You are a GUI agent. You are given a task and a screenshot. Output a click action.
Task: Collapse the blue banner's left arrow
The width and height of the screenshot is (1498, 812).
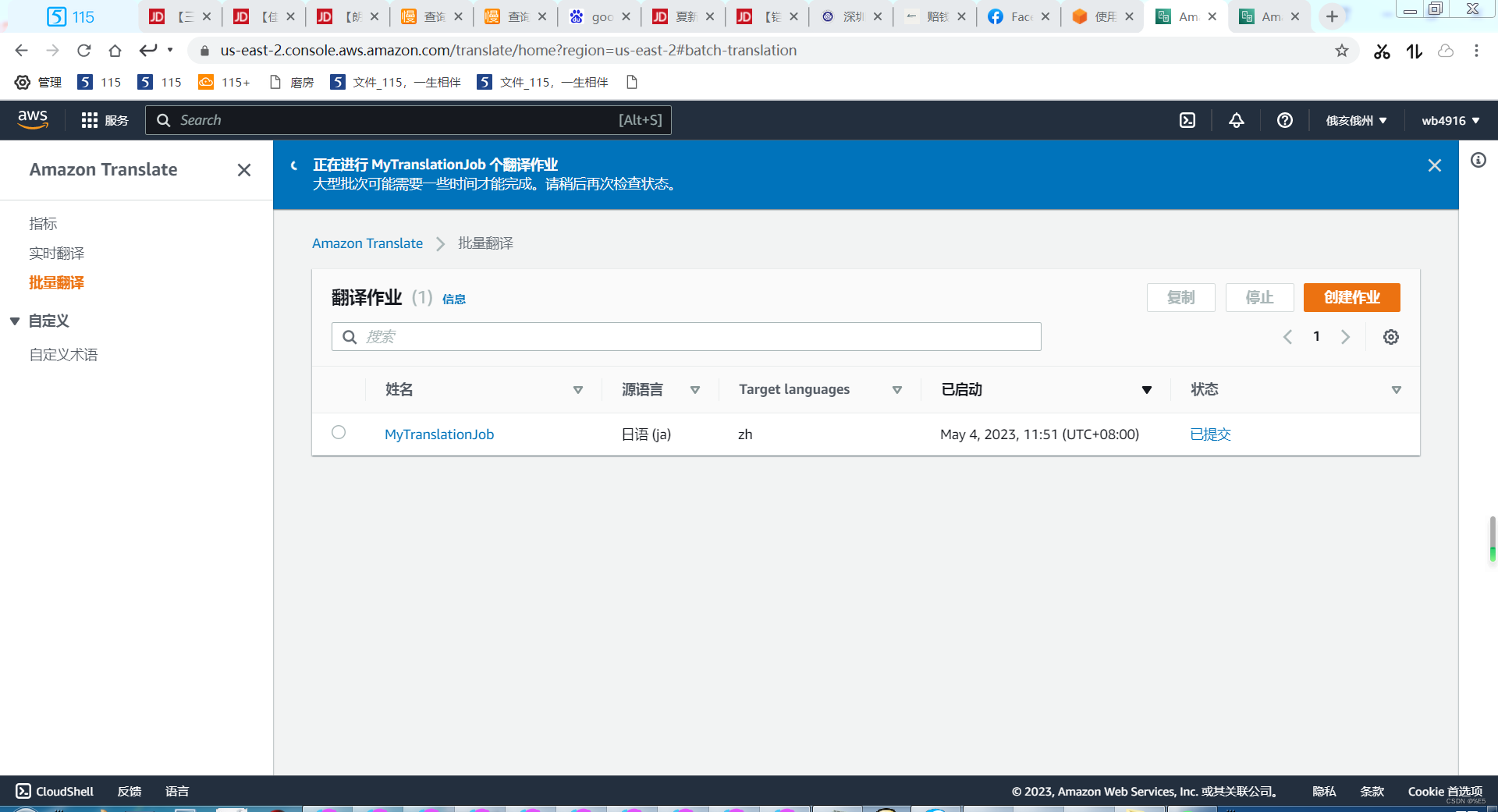click(x=293, y=165)
